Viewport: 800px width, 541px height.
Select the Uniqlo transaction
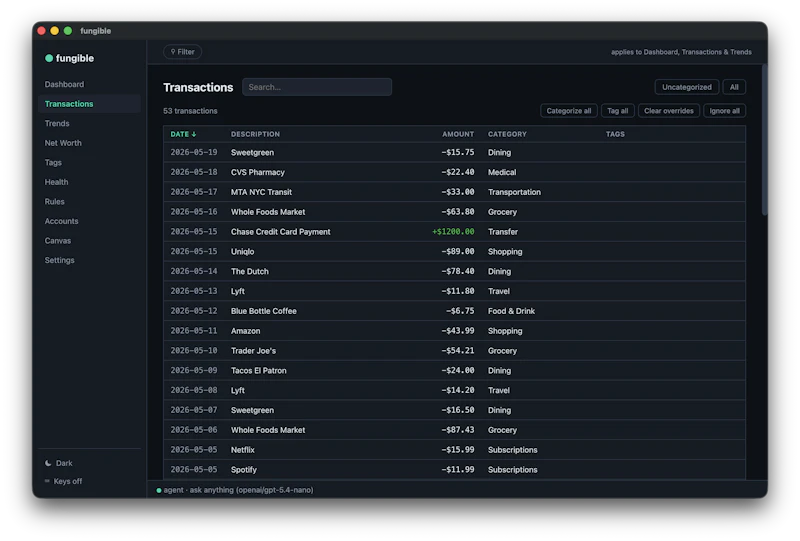point(454,252)
